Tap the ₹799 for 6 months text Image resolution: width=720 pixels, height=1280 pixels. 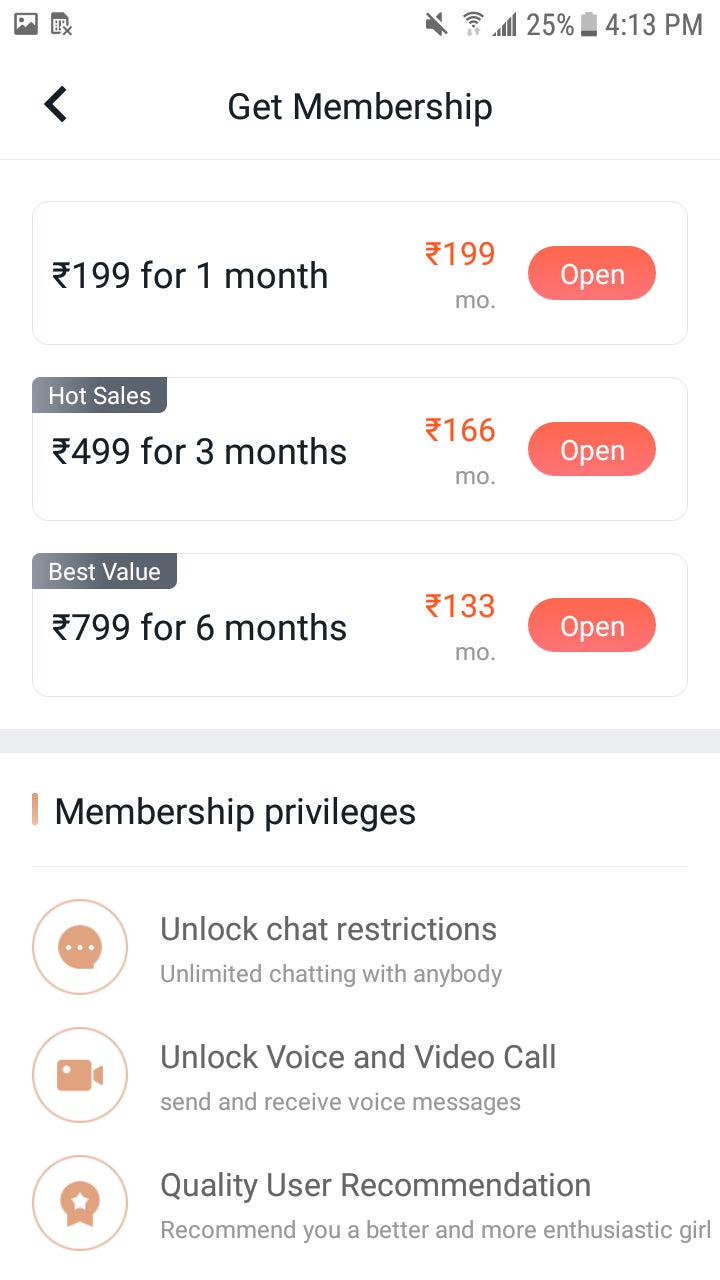199,628
